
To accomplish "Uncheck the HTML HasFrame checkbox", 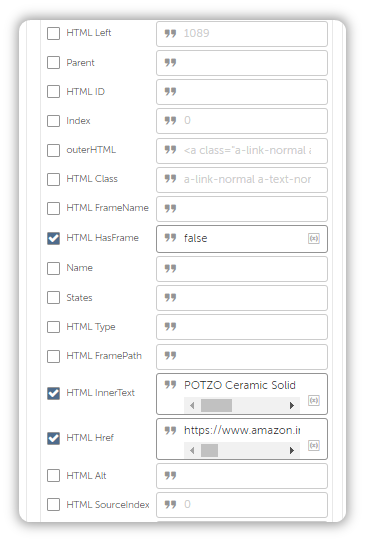I will [x=53, y=238].
